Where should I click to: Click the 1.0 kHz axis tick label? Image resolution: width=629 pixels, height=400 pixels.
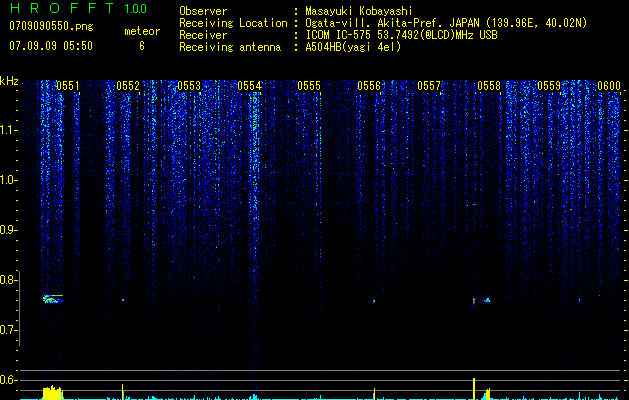click(x=8, y=180)
